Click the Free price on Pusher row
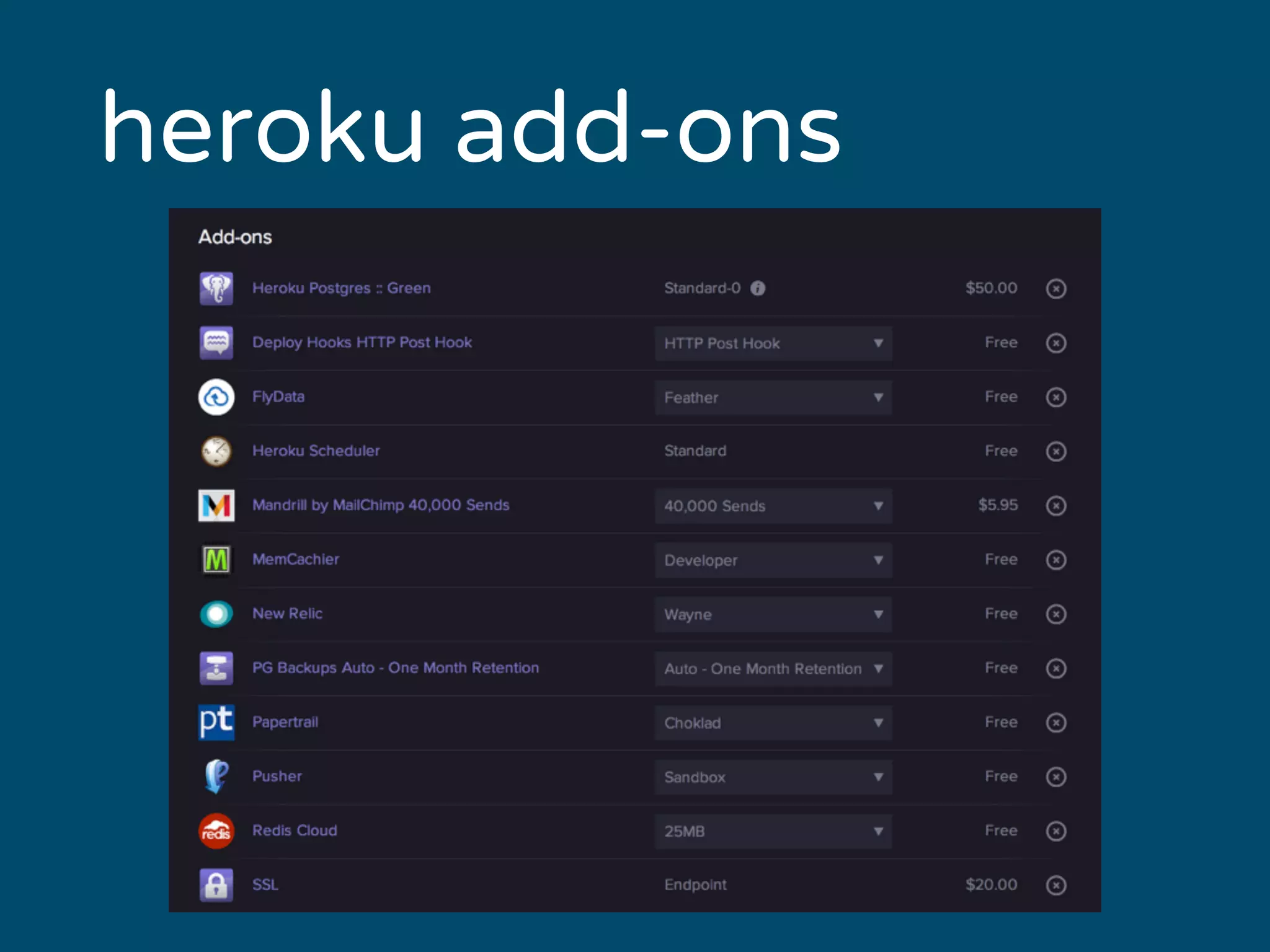This screenshot has height=952, width=1270. [1001, 776]
